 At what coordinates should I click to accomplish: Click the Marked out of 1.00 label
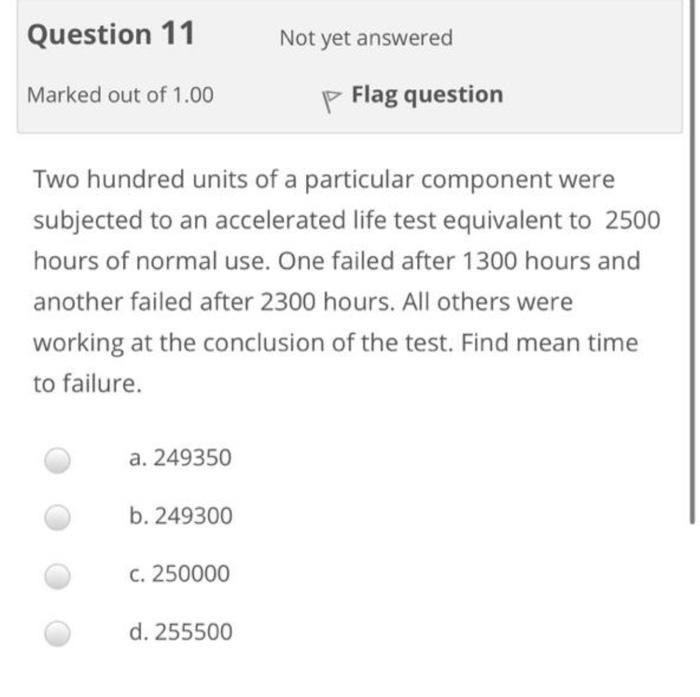point(121,95)
